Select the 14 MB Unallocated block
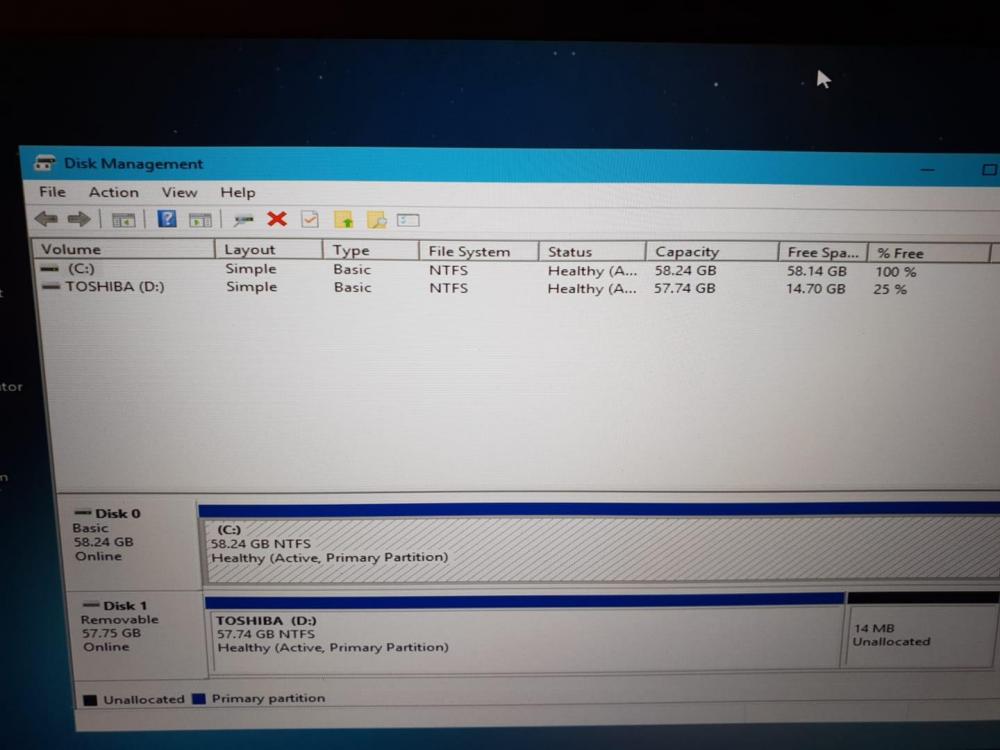 point(920,635)
